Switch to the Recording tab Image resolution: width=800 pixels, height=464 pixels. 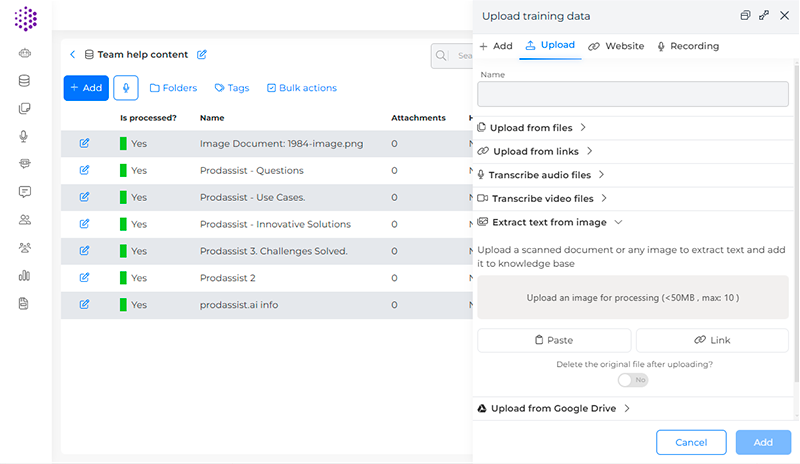688,46
